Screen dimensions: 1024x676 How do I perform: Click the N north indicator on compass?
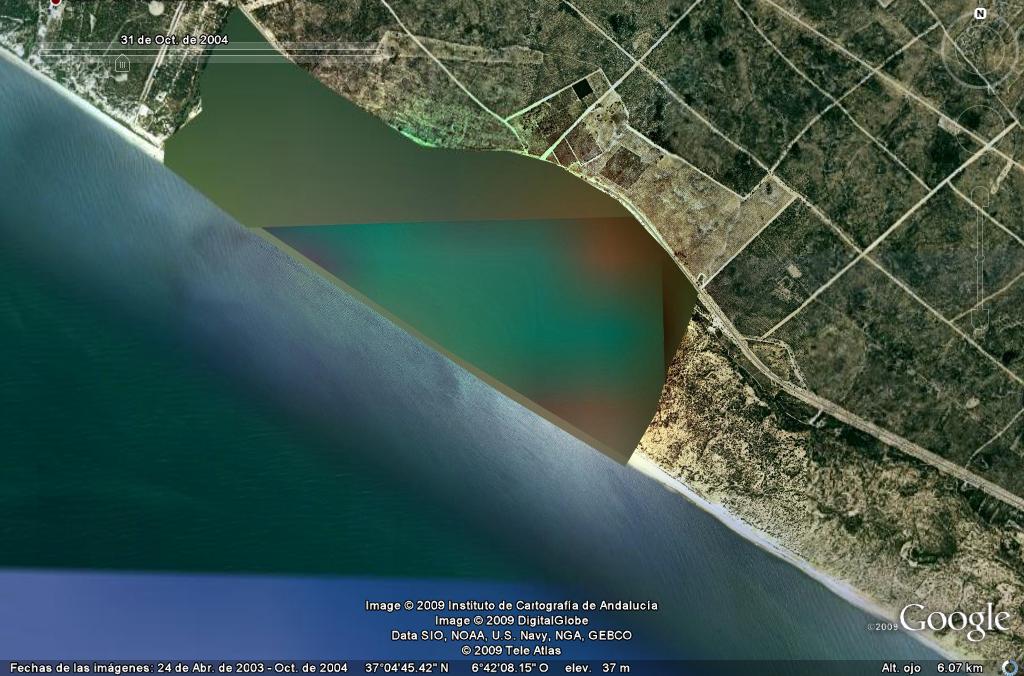click(980, 13)
